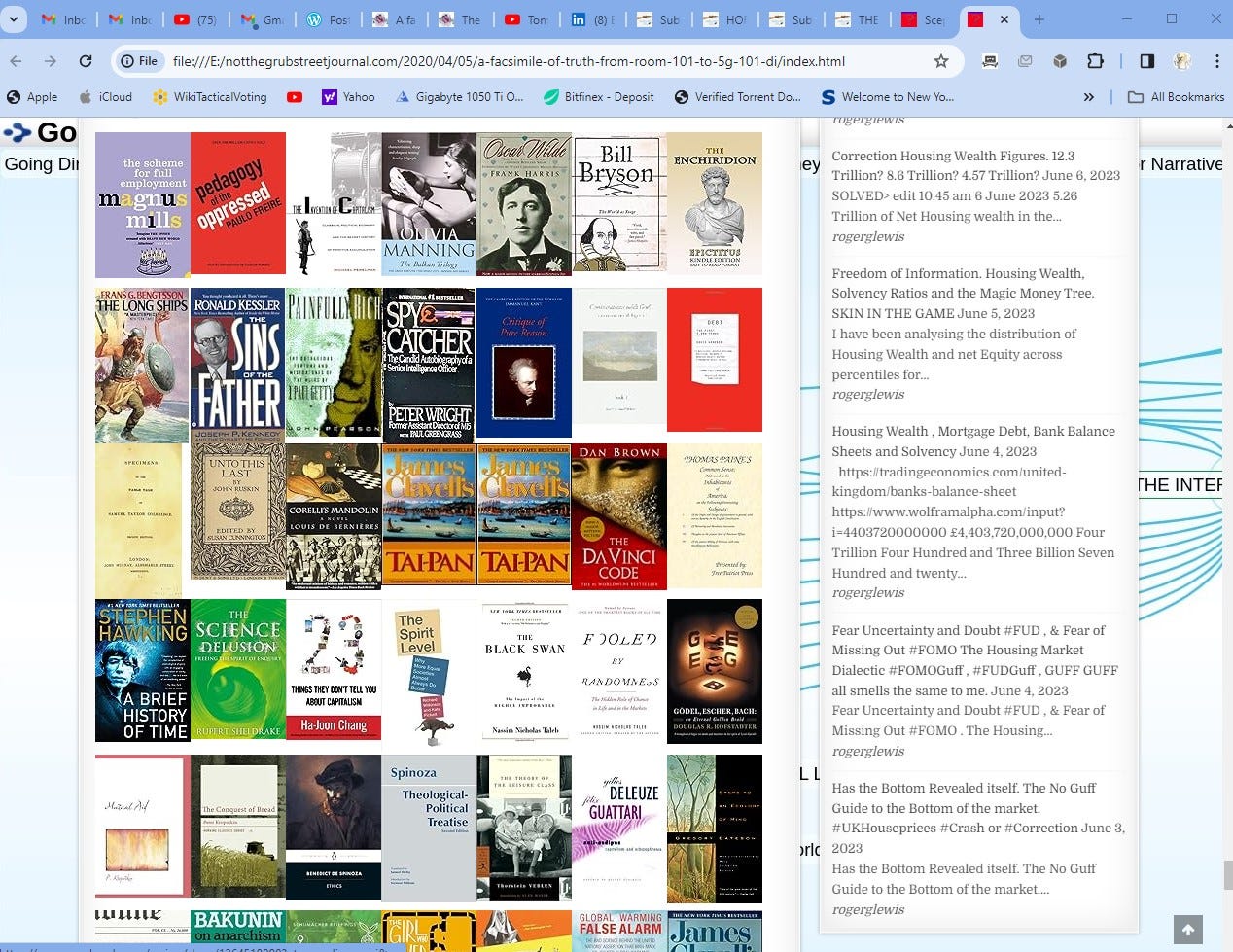1233x952 pixels.
Task: Show more bookmarks with double chevron
Action: (x=1088, y=97)
